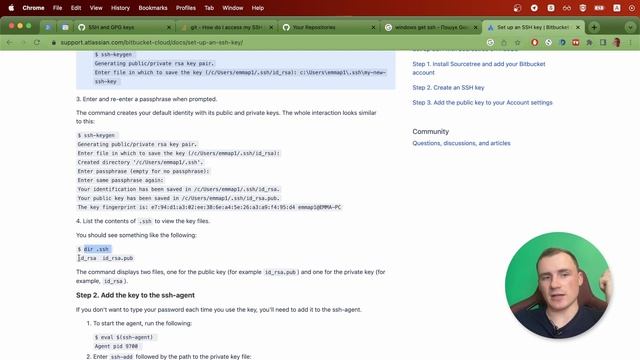Open the second pinned tab
The image size is (640, 360).
(65, 27)
